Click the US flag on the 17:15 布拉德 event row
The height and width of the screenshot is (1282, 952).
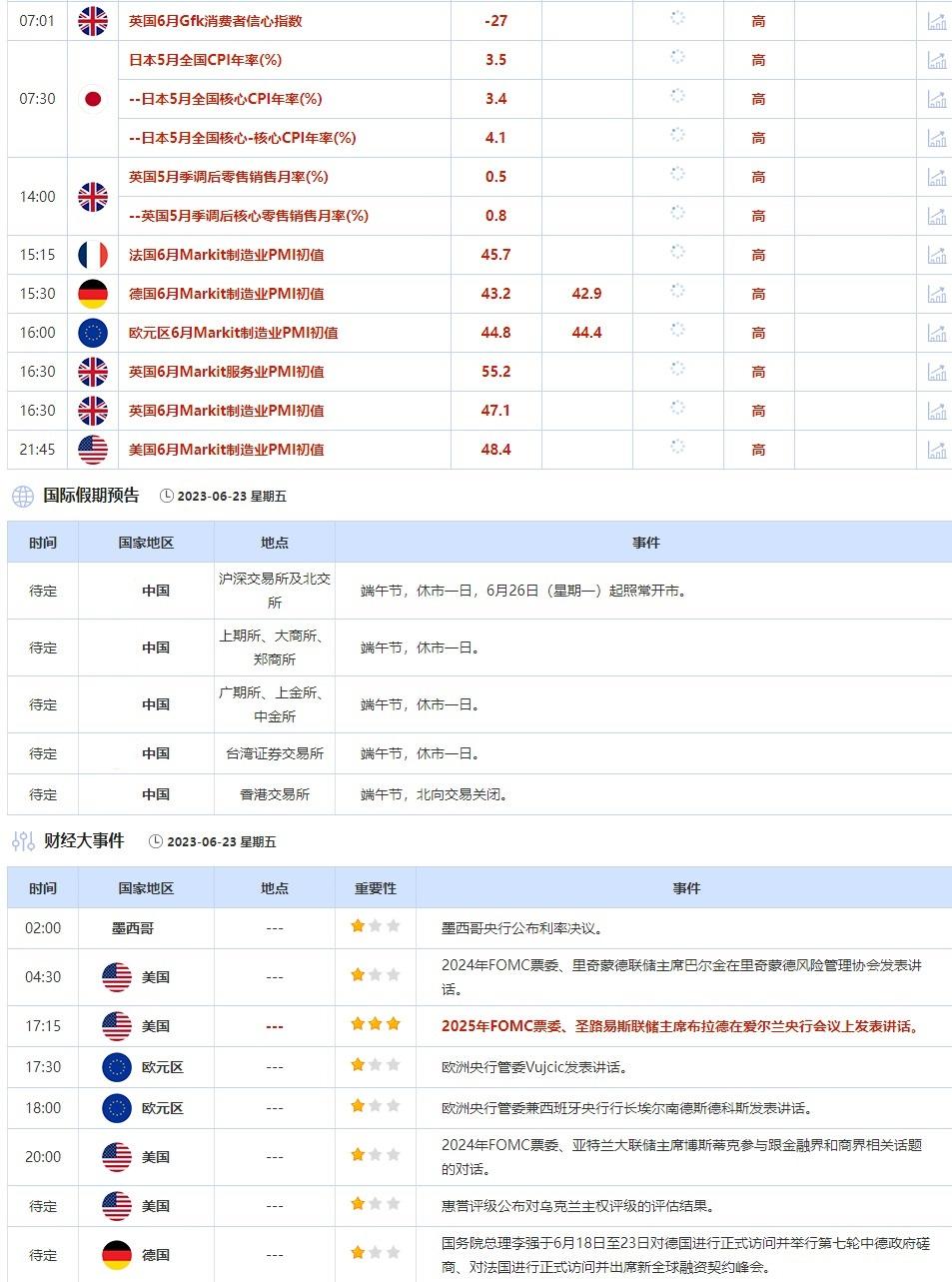pos(118,1026)
